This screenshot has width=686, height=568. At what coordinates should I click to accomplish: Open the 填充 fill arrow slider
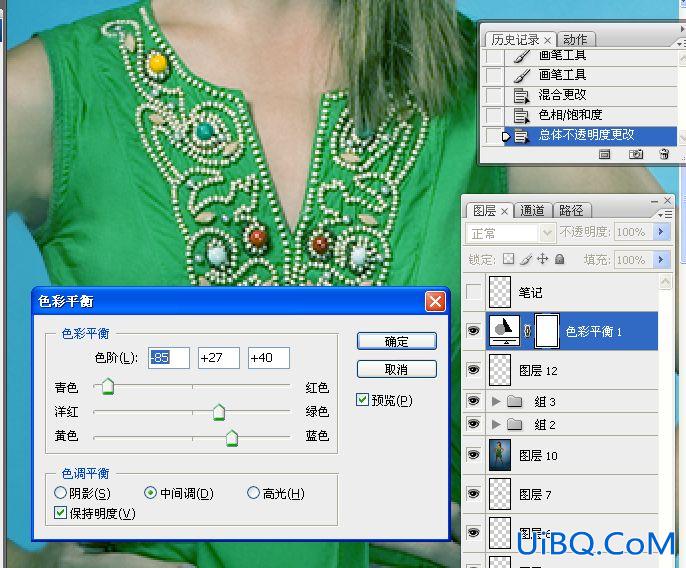pyautogui.click(x=661, y=259)
